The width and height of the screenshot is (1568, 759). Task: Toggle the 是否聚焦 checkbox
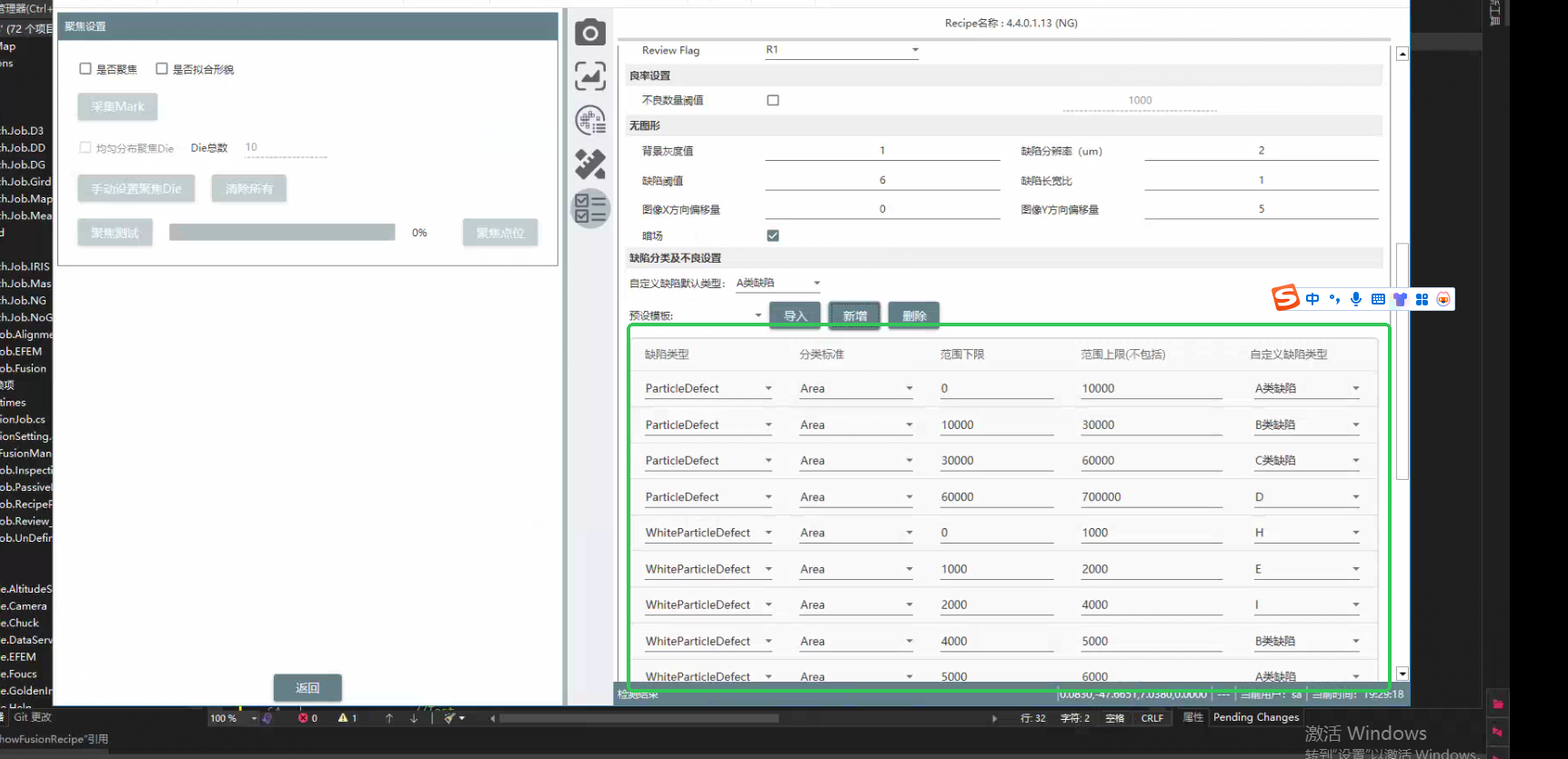[x=85, y=69]
